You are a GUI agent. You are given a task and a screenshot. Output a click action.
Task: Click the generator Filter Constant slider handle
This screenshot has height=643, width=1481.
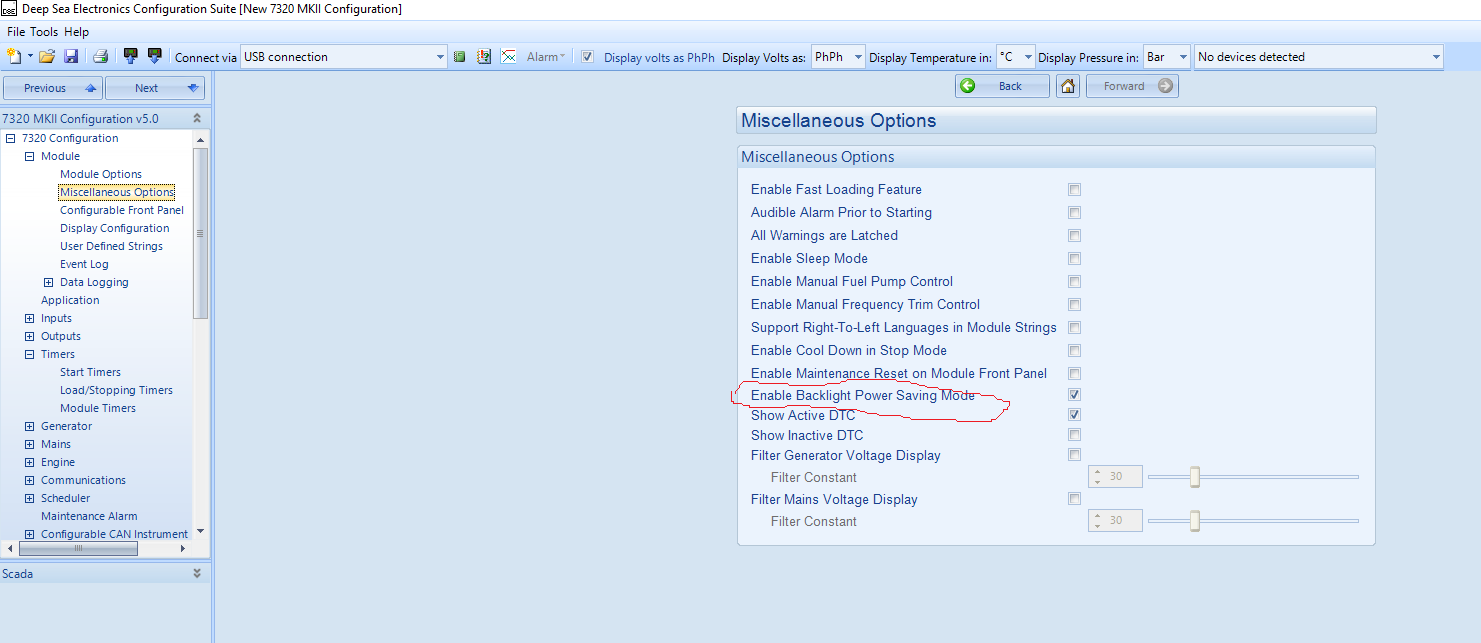[x=1194, y=477]
